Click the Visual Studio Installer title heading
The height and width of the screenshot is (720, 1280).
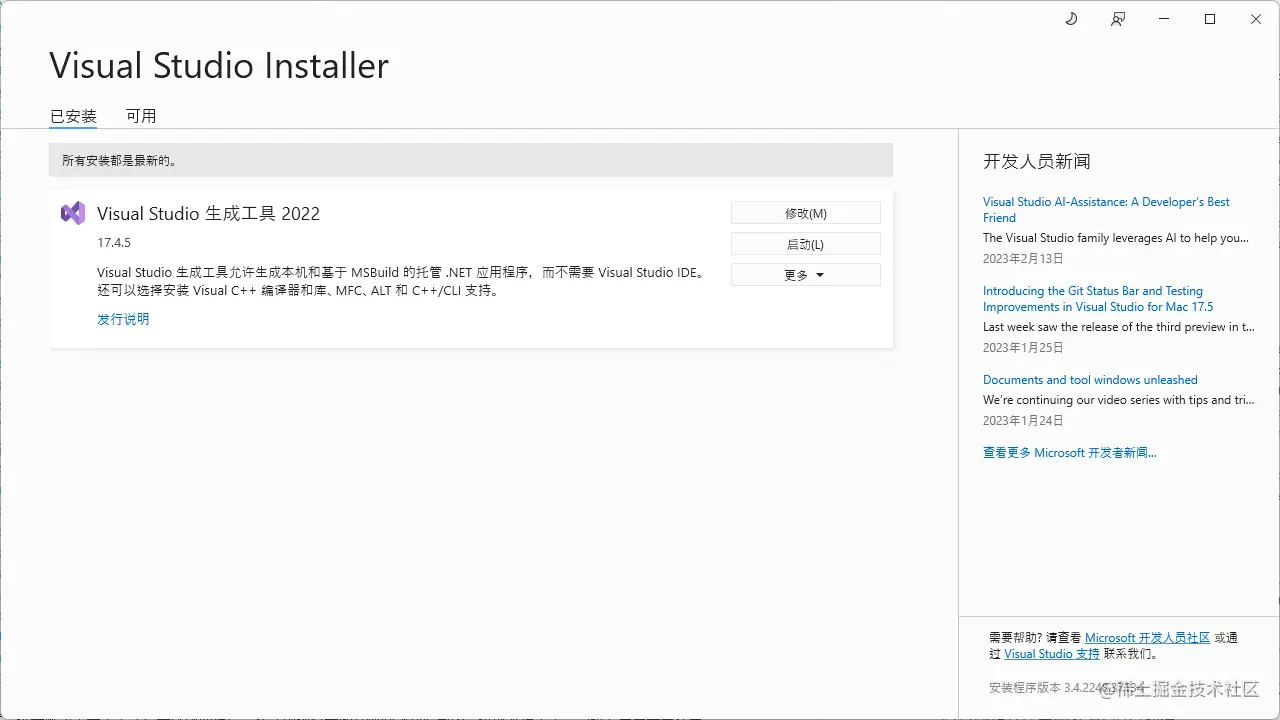[x=219, y=66]
